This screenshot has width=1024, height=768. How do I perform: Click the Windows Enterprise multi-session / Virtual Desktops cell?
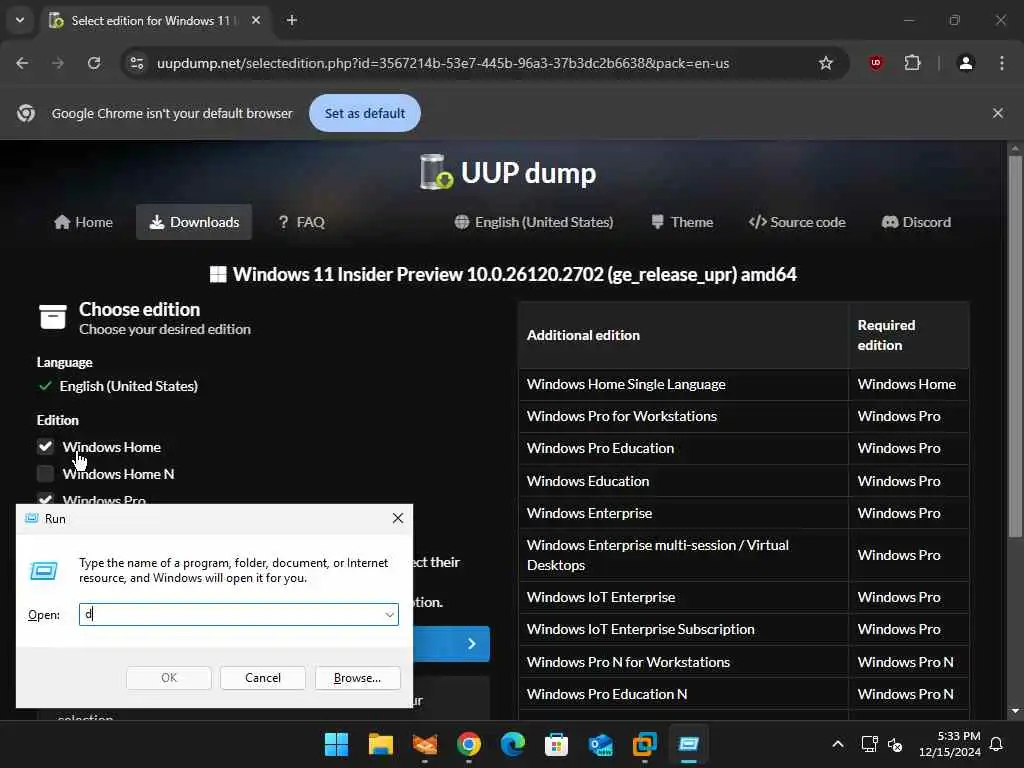[684, 554]
